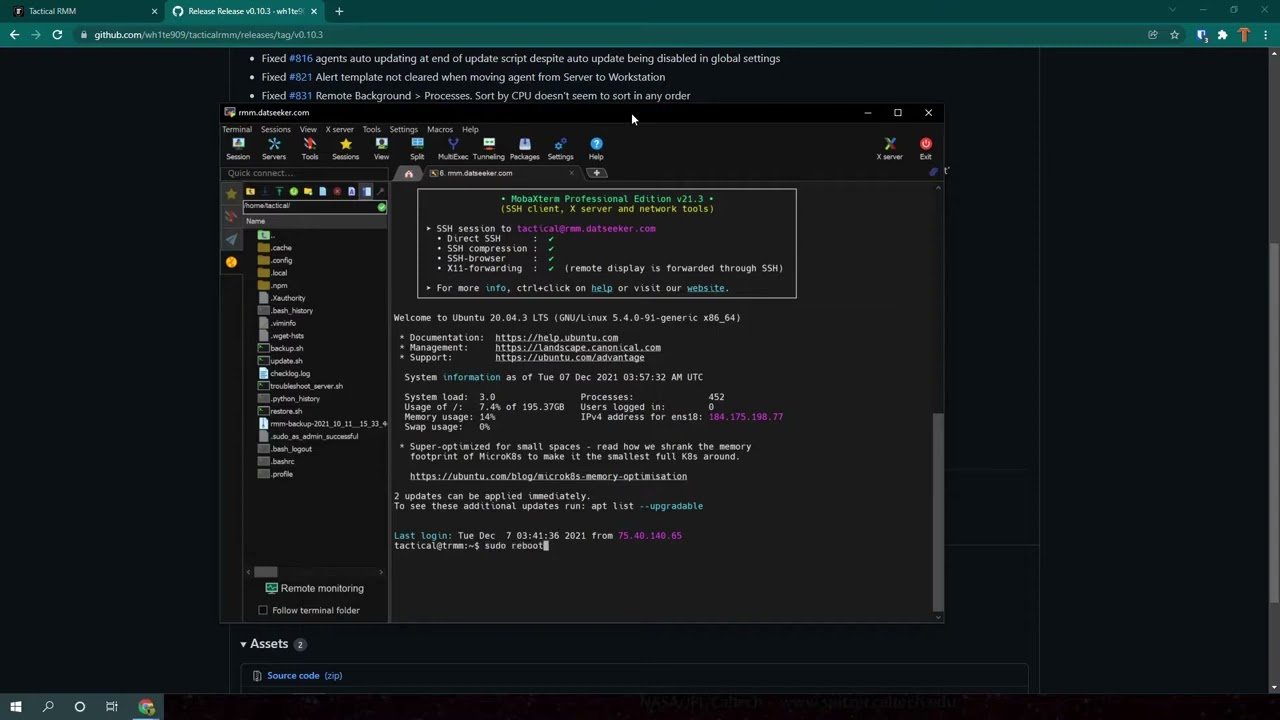Open issue #816 link on GitHub page
Screen dimensions: 1280x720
click(300, 58)
